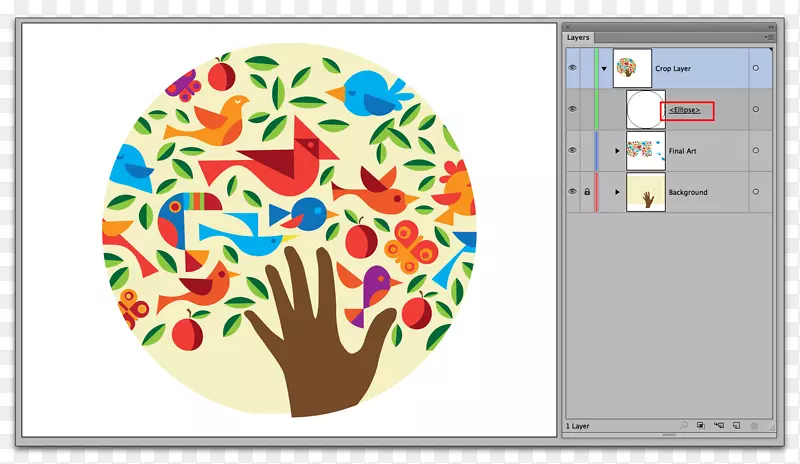Screen dimensions: 800x464
Task: Click the Delete Selection trash icon
Action: [754, 425]
